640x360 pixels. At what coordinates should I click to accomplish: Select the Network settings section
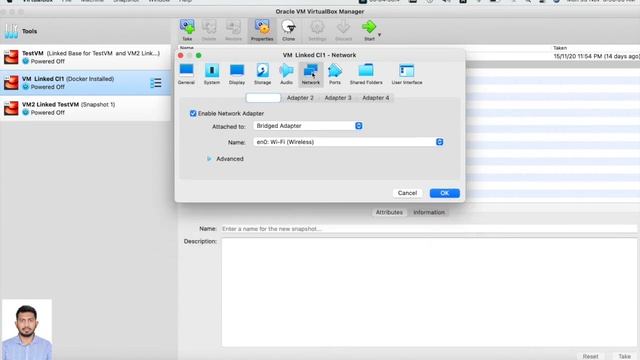[311, 74]
